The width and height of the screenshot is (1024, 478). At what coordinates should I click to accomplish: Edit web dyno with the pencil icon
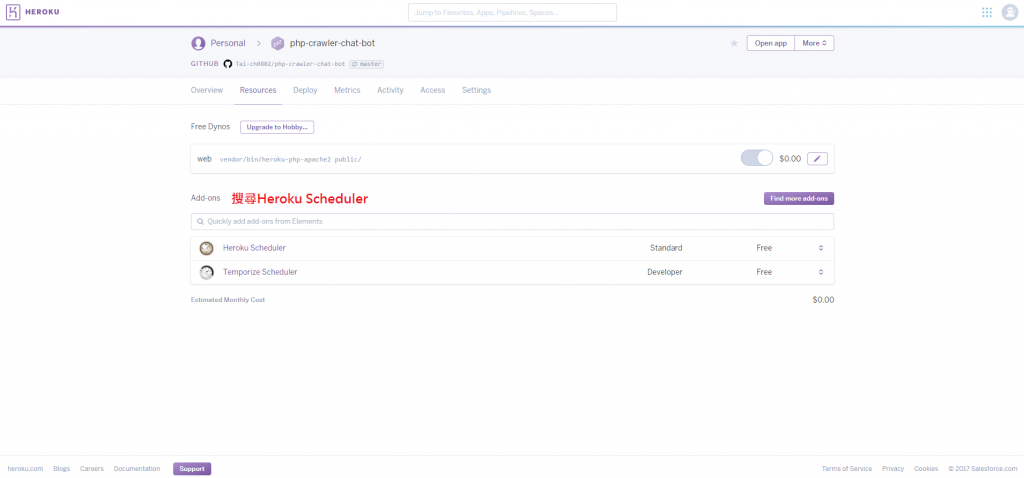pos(818,159)
